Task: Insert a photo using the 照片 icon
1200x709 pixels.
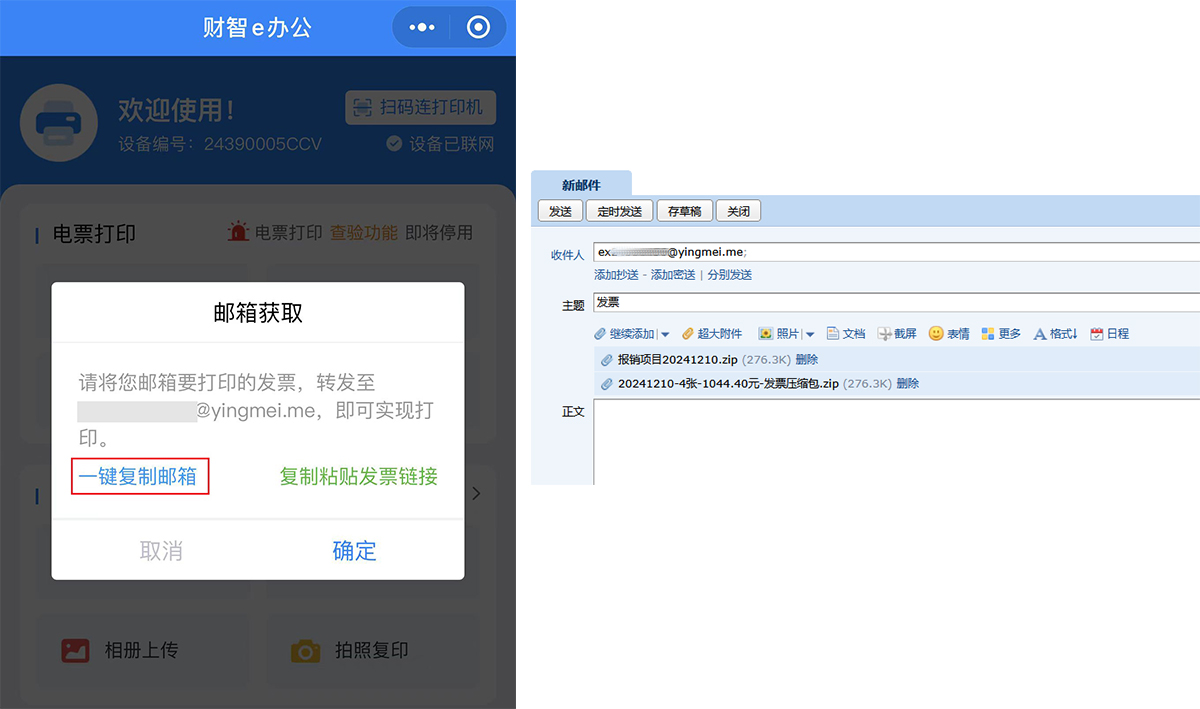Action: (x=766, y=334)
